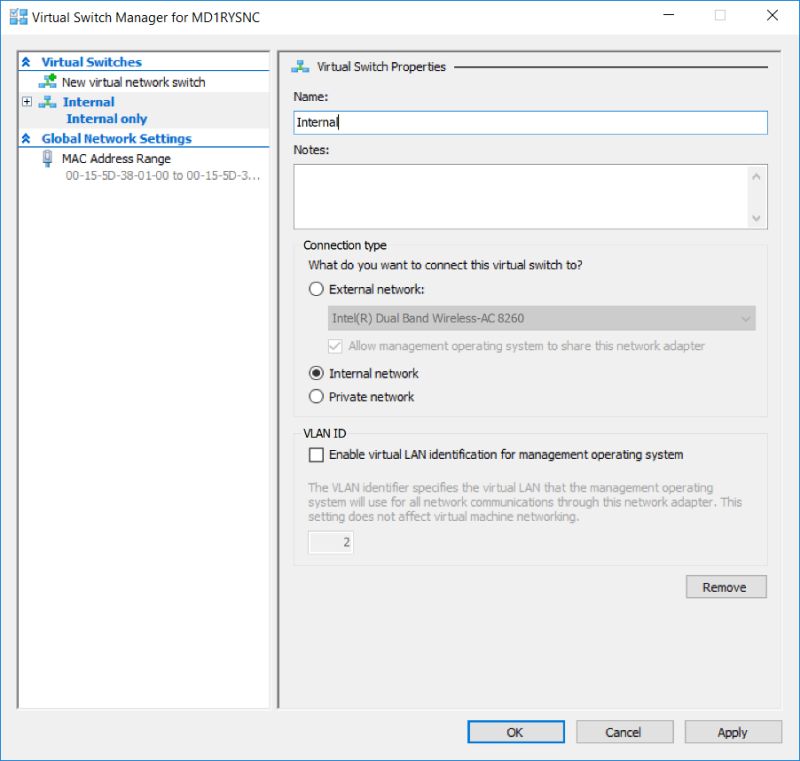
Task: Click the MAC Address Range icon
Action: pyautogui.click(x=49, y=158)
